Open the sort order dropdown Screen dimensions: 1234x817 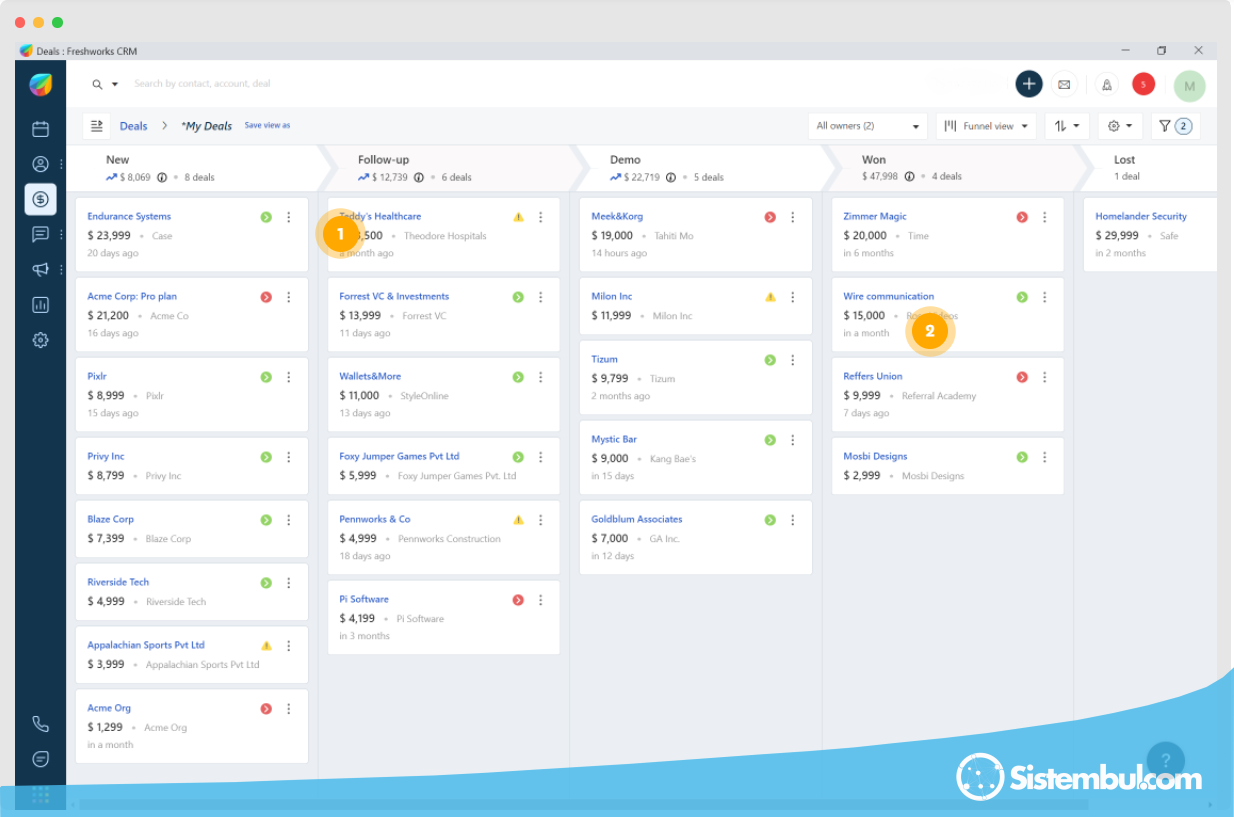point(1067,126)
